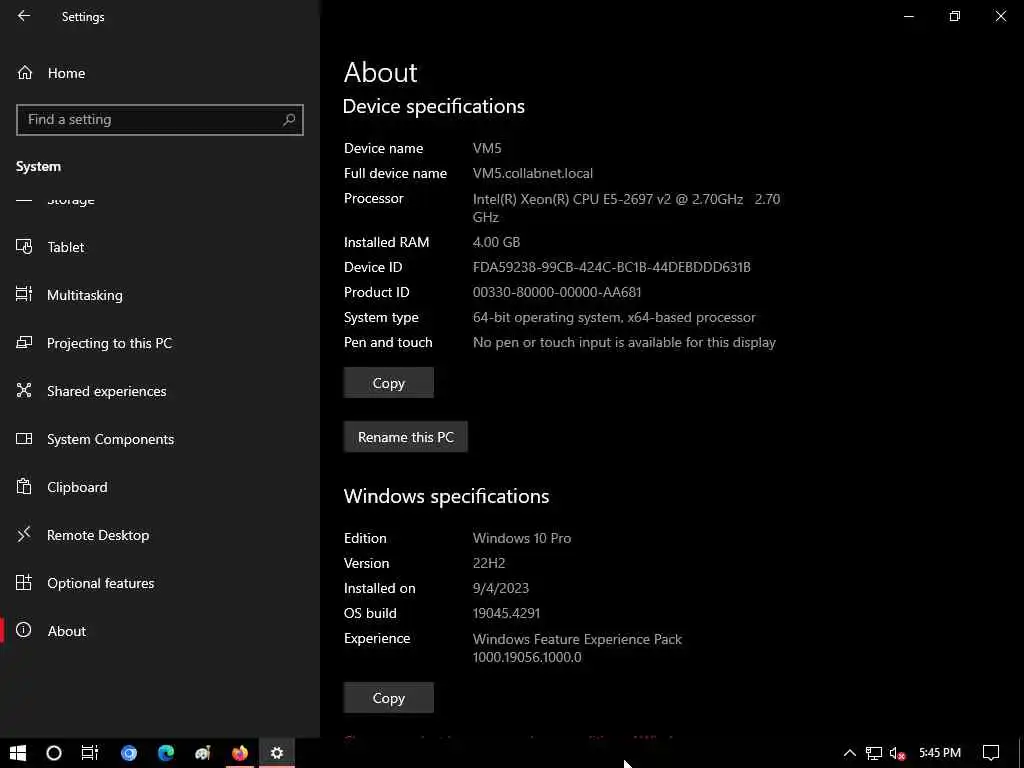Viewport: 1024px width, 768px height.
Task: Click the device name value VM5
Action: coord(487,148)
